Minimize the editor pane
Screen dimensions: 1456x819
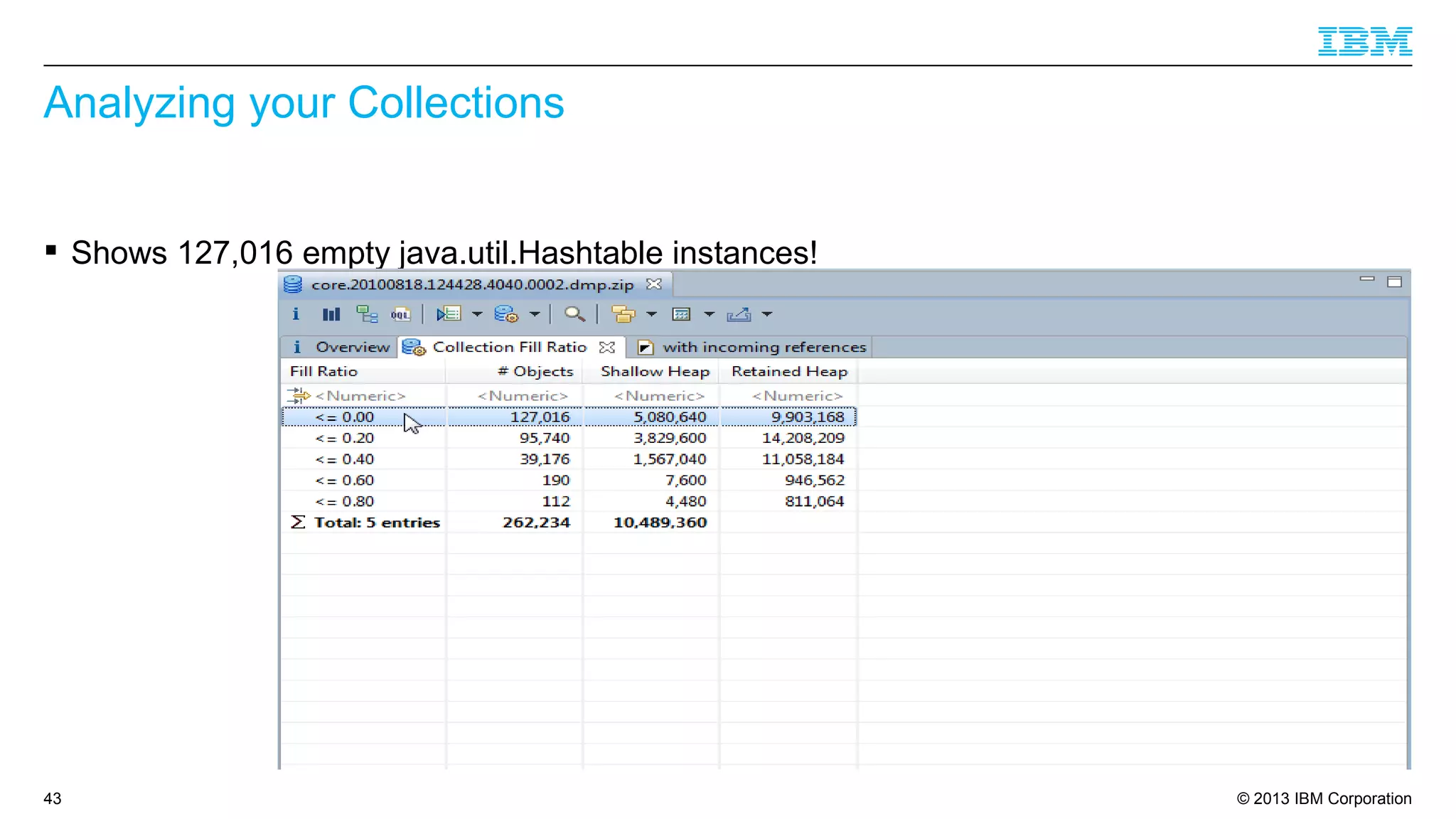1366,279
